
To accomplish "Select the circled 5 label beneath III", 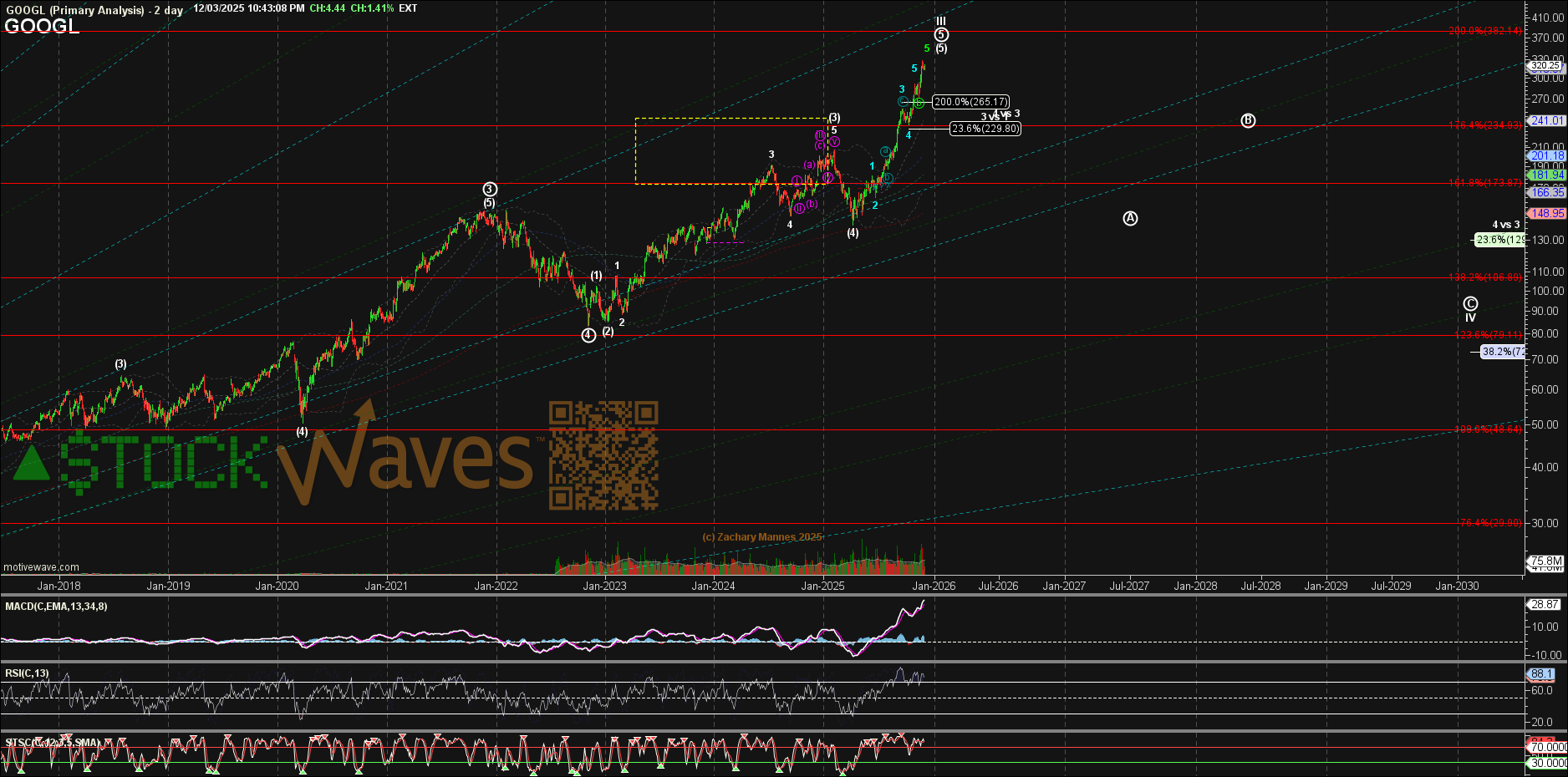I will coord(941,34).
